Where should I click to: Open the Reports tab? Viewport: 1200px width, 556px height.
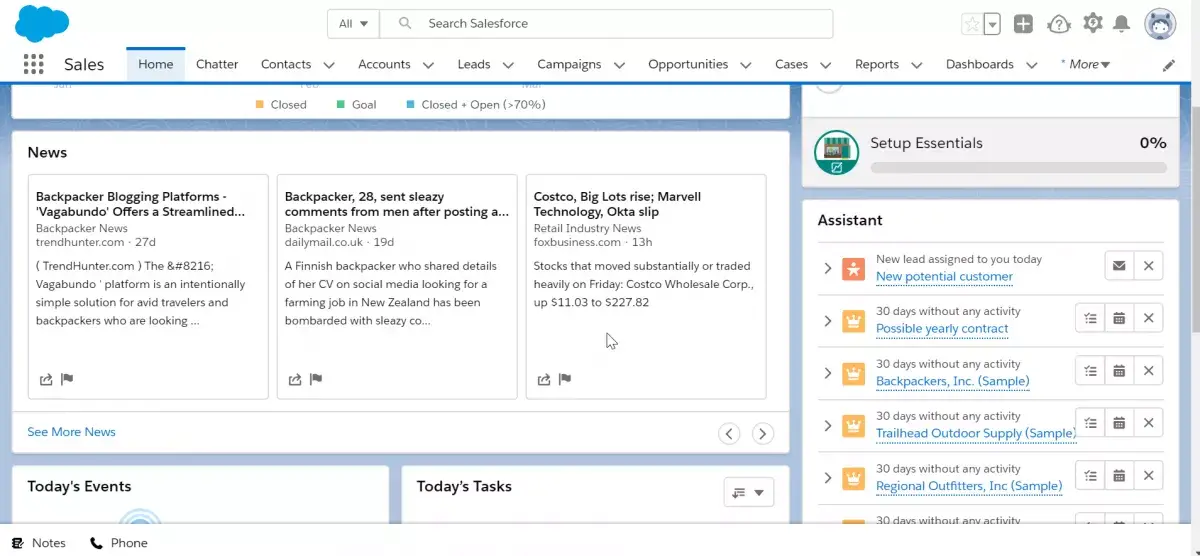pos(877,64)
